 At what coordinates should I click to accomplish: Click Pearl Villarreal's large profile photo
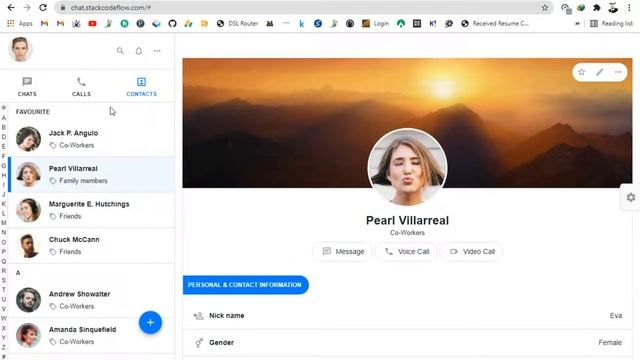point(407,167)
